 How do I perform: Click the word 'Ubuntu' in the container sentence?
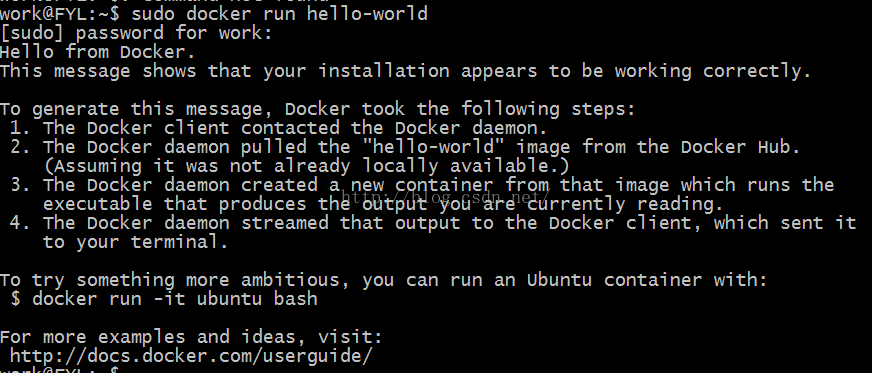(559, 280)
